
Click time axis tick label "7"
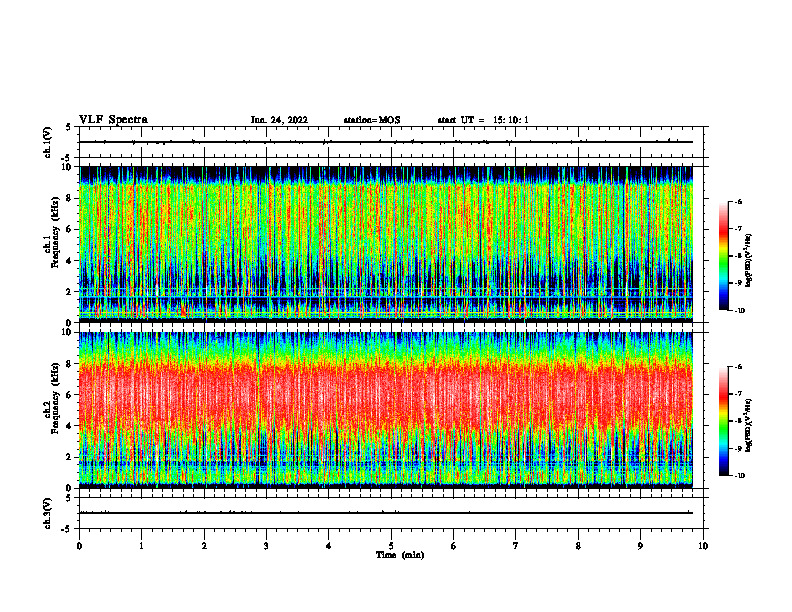pos(516,546)
